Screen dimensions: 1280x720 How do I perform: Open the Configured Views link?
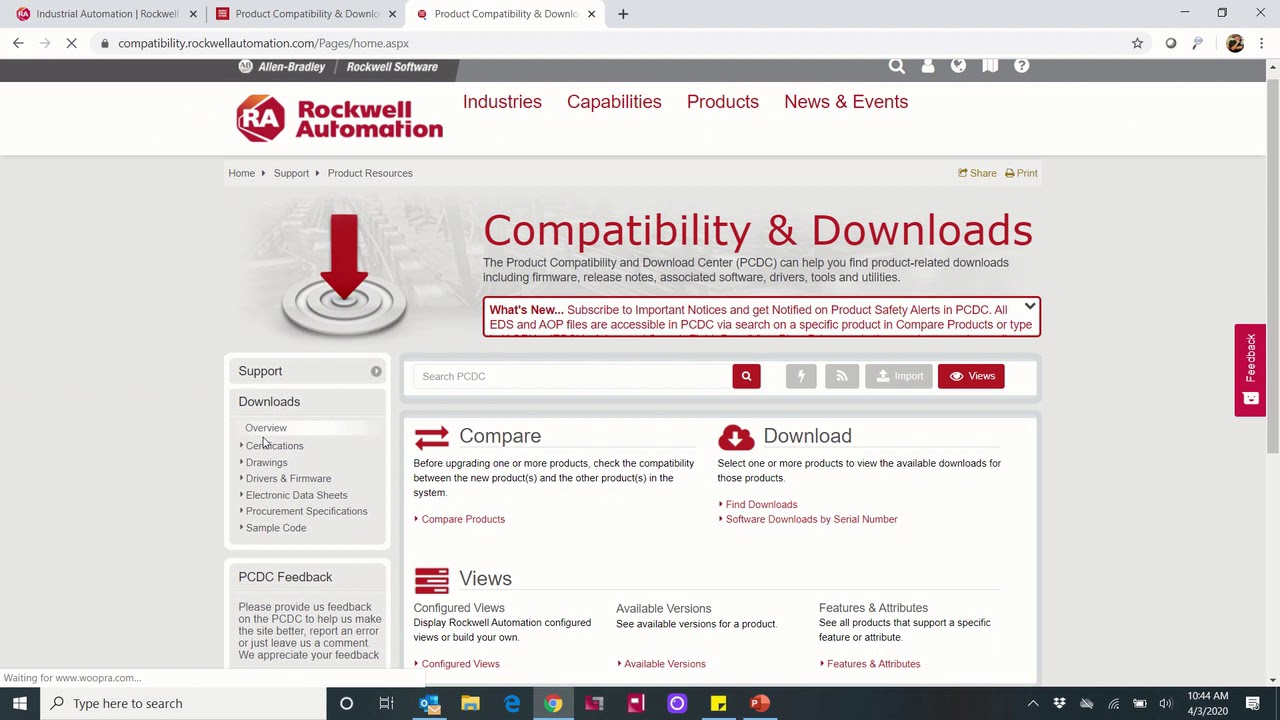[x=460, y=664]
